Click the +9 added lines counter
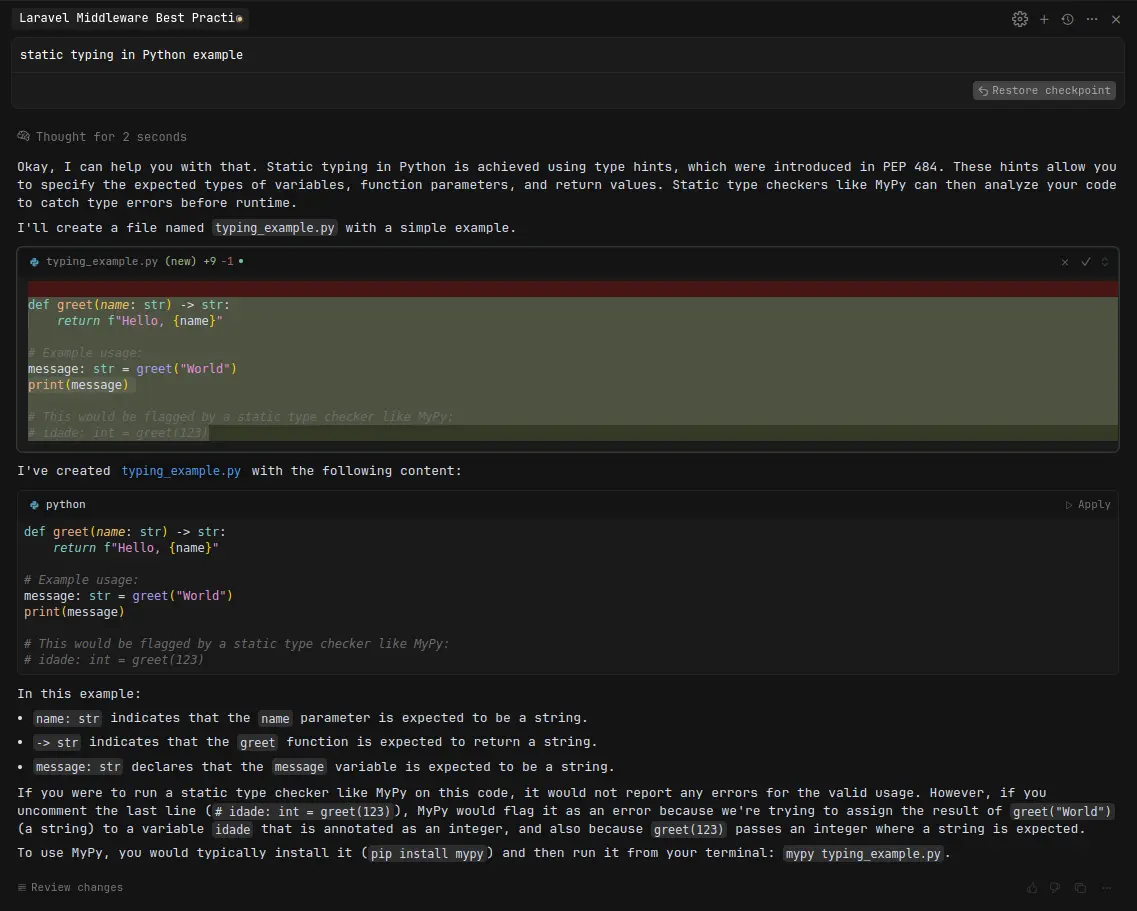Viewport: 1137px width, 911px height. coord(210,261)
